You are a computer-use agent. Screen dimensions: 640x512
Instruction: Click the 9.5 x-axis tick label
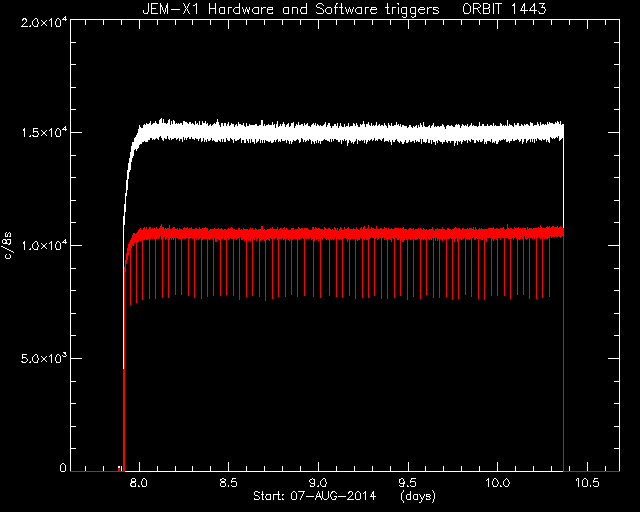[x=407, y=483]
